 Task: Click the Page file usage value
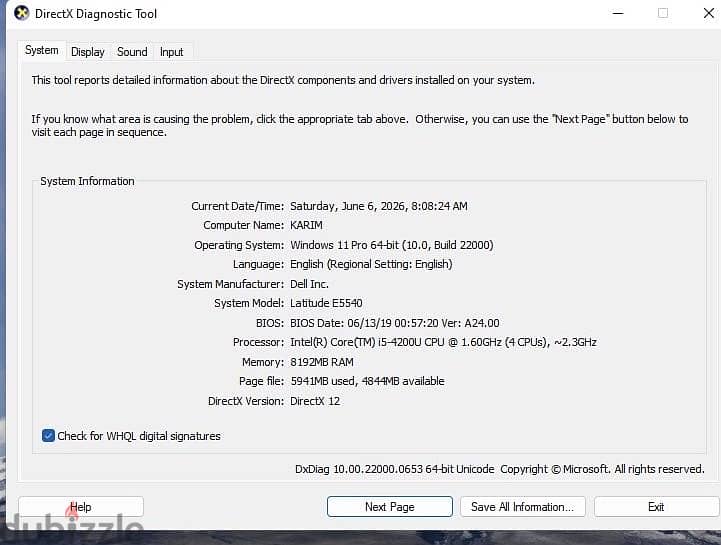tap(367, 381)
